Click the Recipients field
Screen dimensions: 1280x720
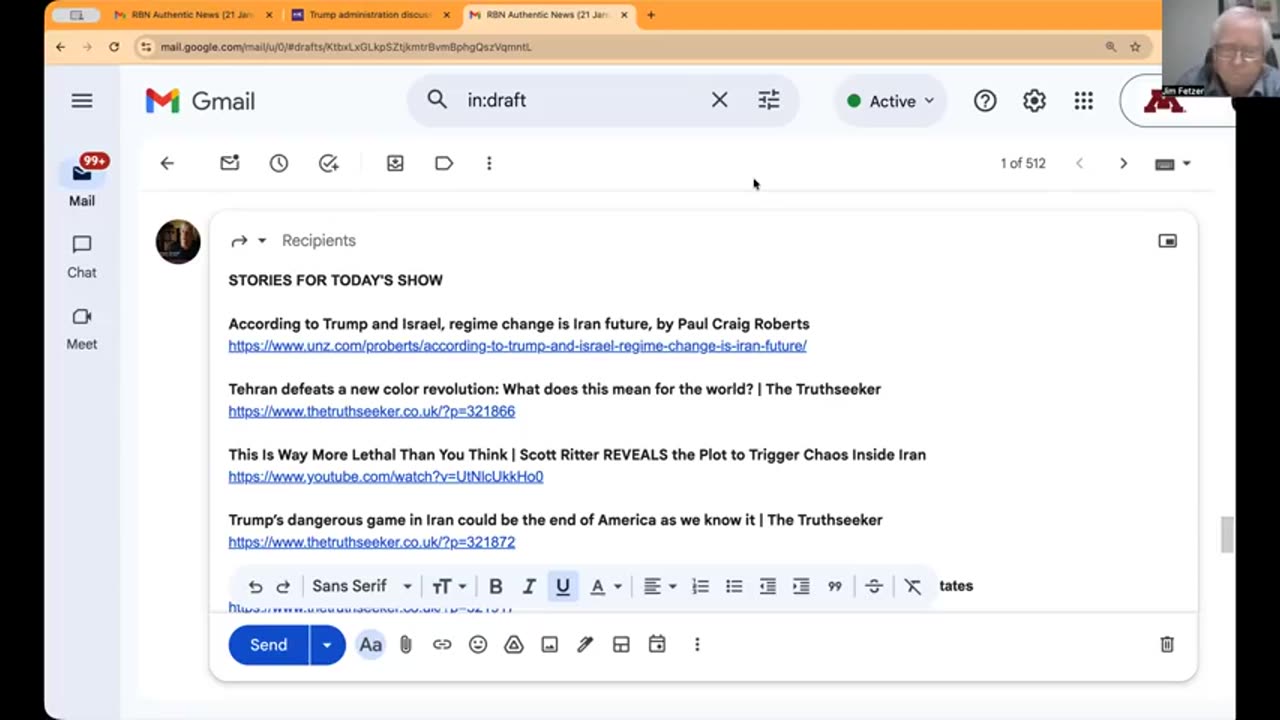pos(319,241)
